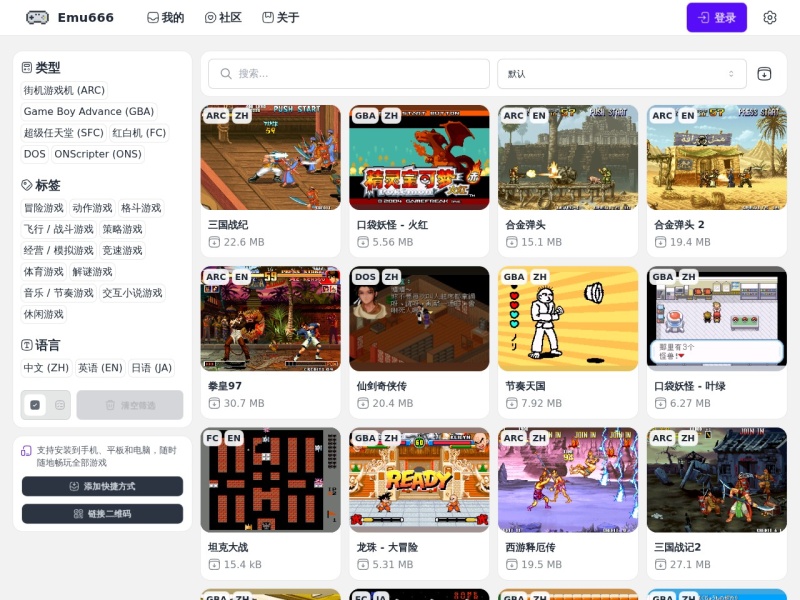The height and width of the screenshot is (600, 800).
Task: Toggle the 策略游戏 tag filter
Action: (x=122, y=229)
